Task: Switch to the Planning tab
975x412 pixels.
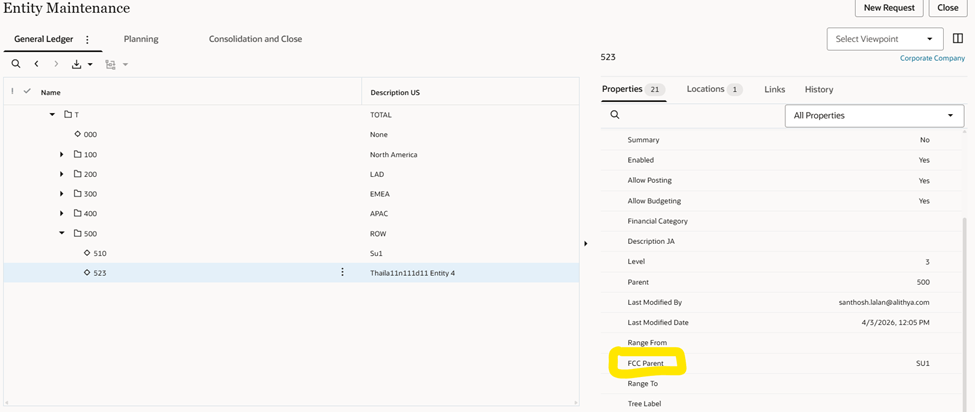Action: click(x=141, y=39)
